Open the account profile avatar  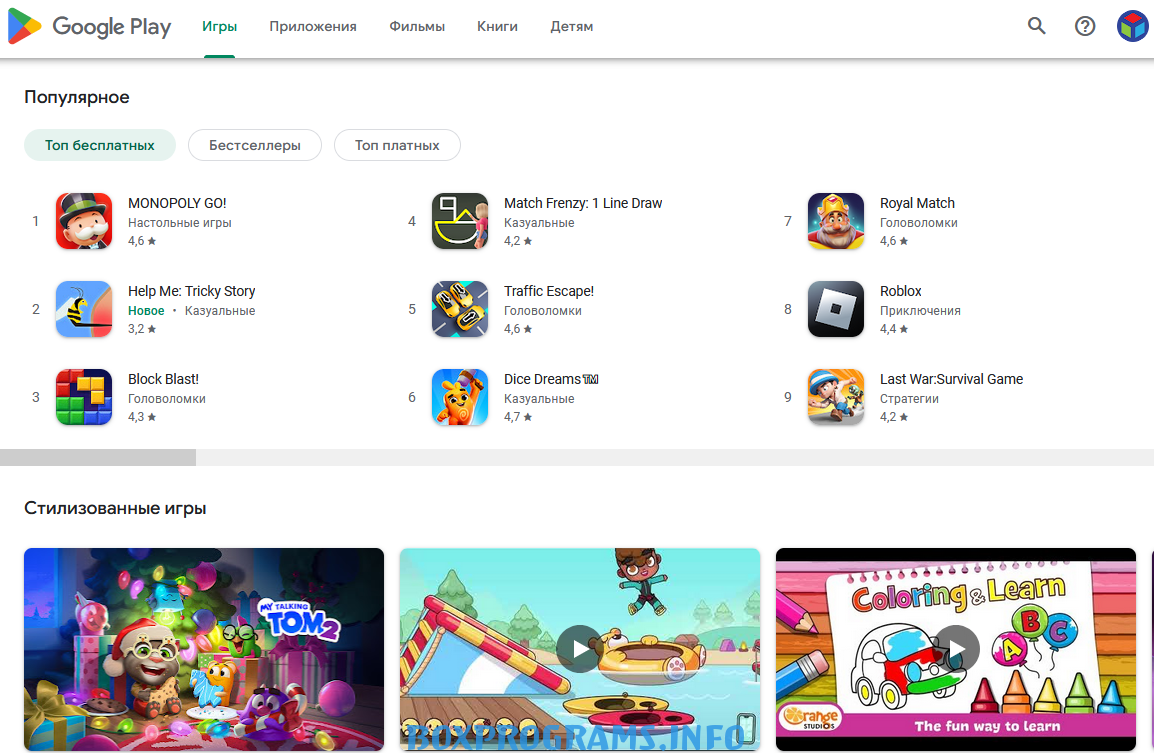tap(1133, 26)
